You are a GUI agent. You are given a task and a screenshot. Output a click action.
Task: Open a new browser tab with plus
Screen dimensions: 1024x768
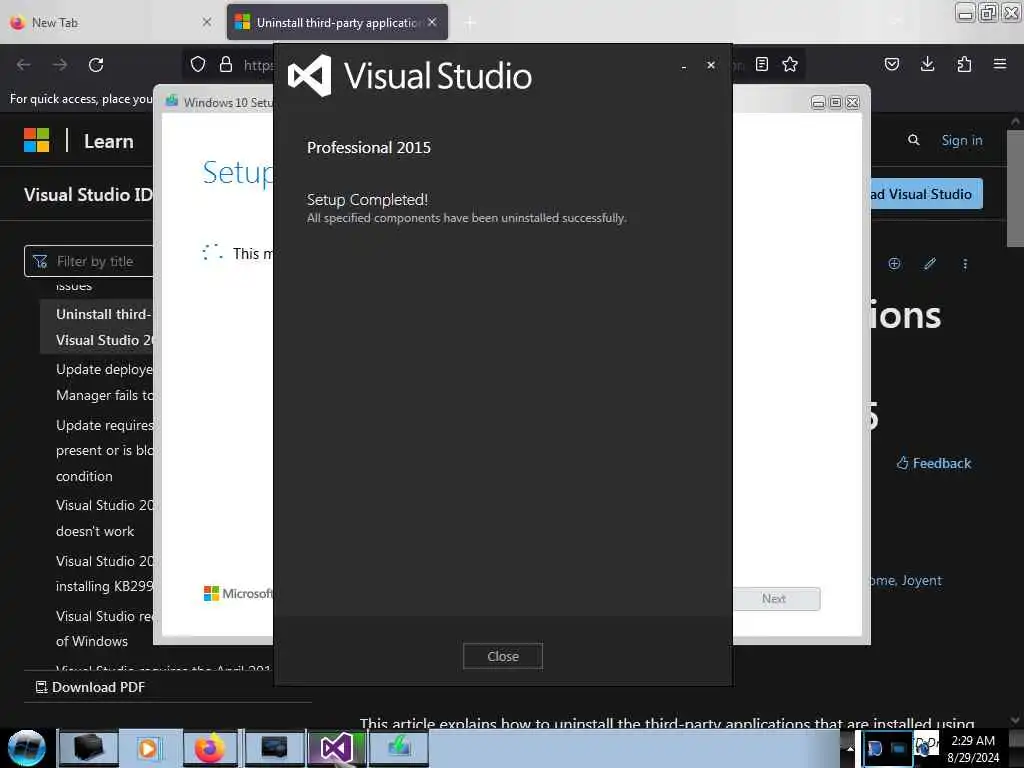470,23
